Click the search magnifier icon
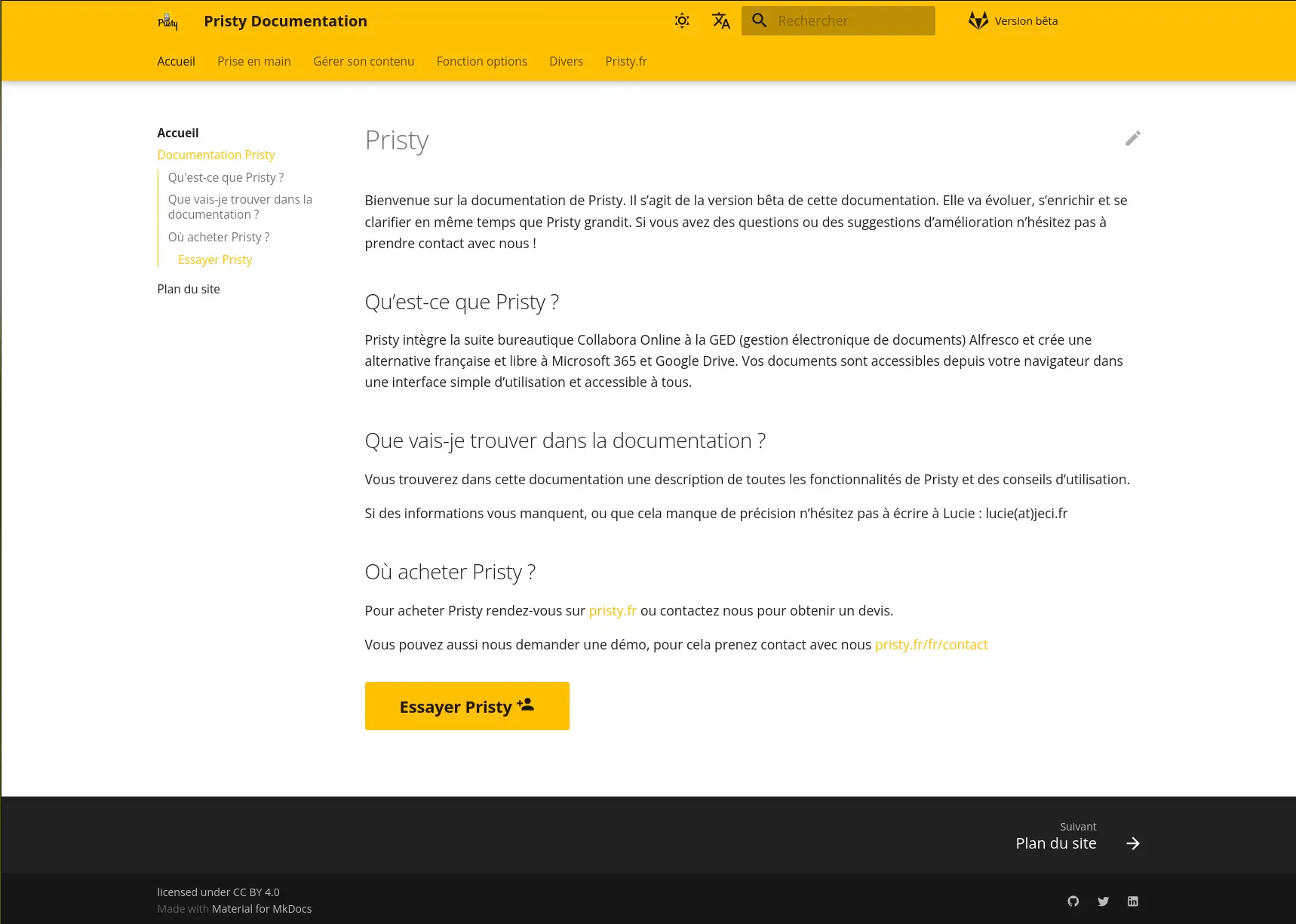This screenshot has height=924, width=1296. (760, 21)
